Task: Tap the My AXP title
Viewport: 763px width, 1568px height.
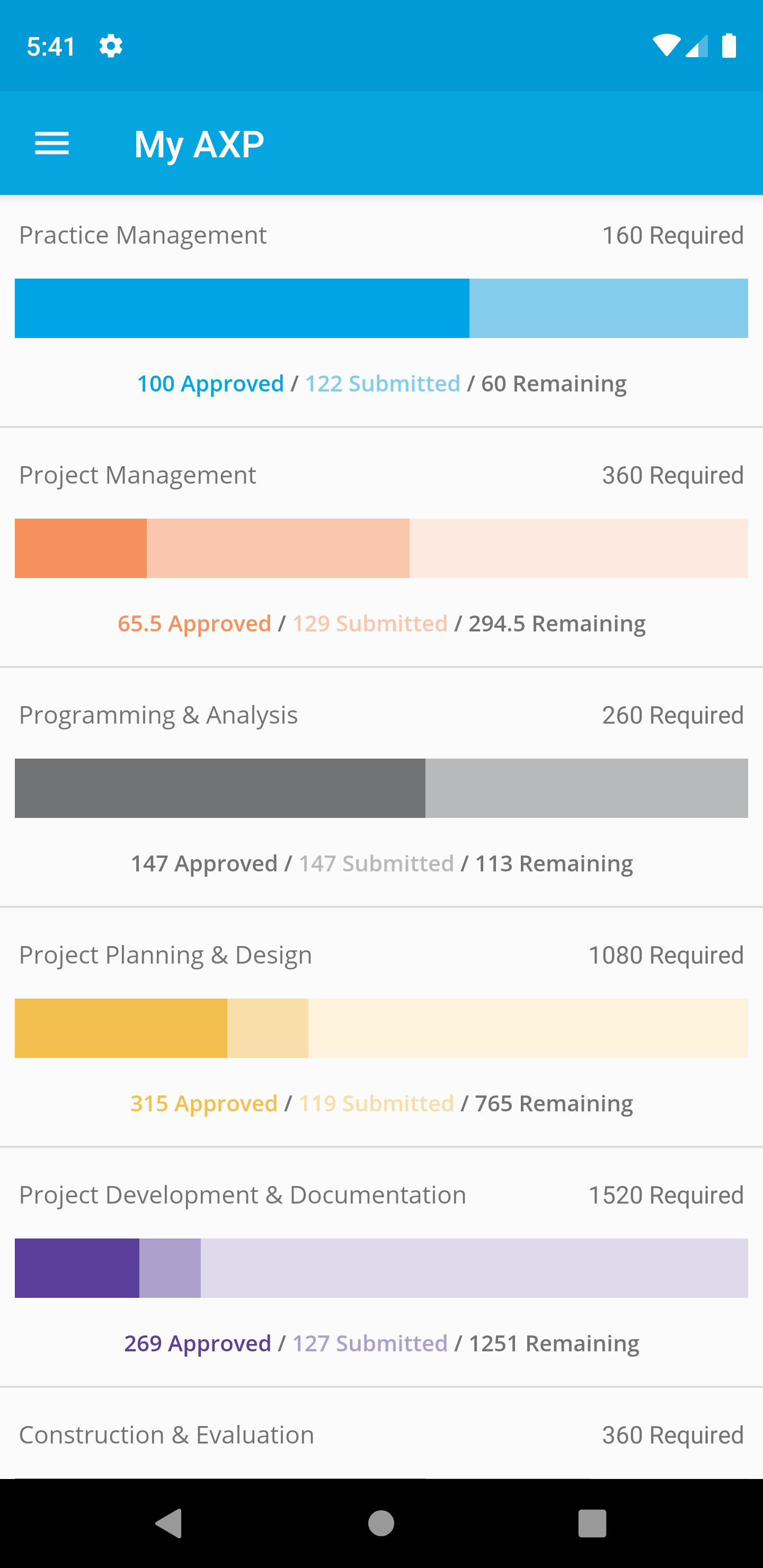Action: tap(199, 145)
